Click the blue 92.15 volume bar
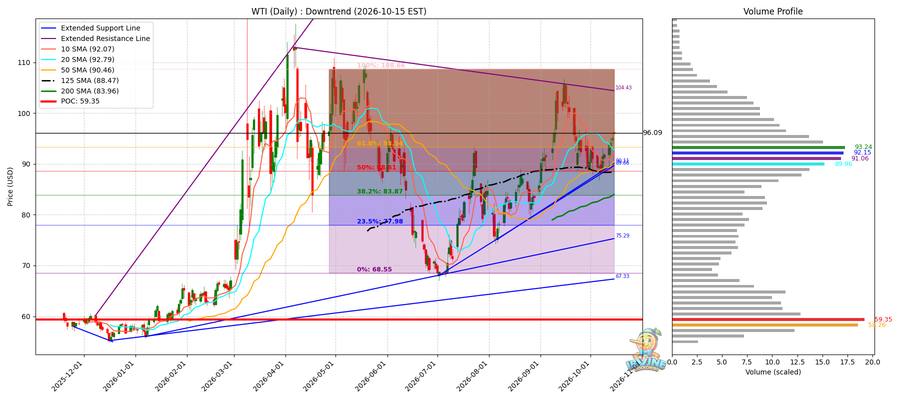 tap(758, 153)
